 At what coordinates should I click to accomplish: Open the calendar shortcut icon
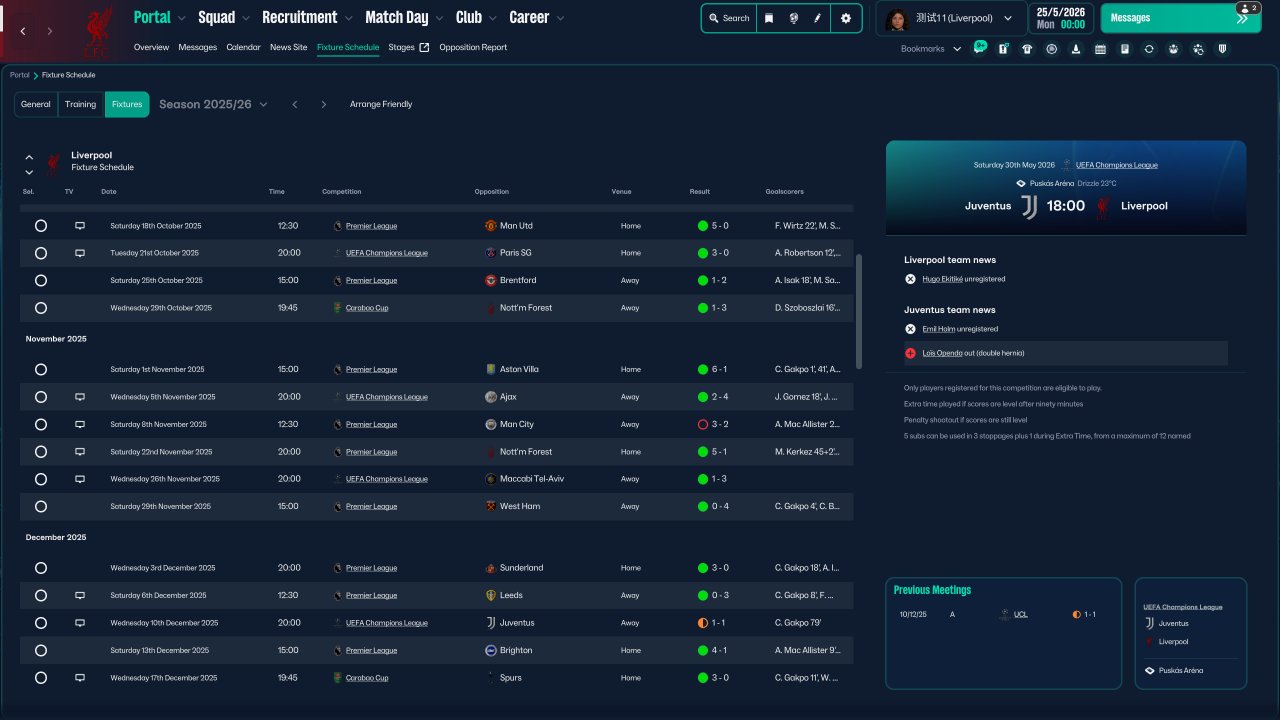[x=1100, y=49]
